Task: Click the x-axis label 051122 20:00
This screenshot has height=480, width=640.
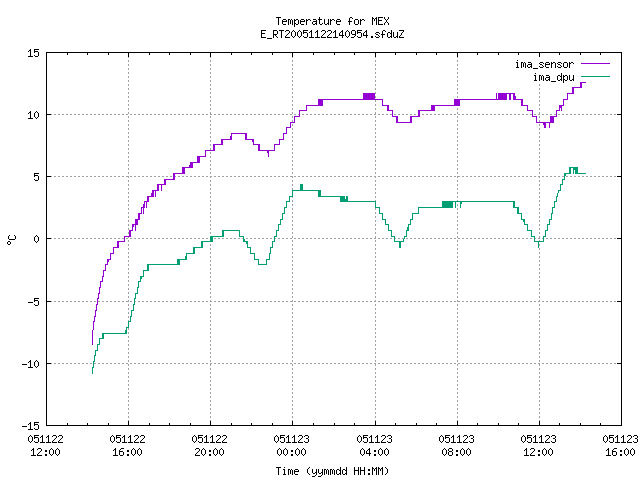Action: tap(209, 446)
